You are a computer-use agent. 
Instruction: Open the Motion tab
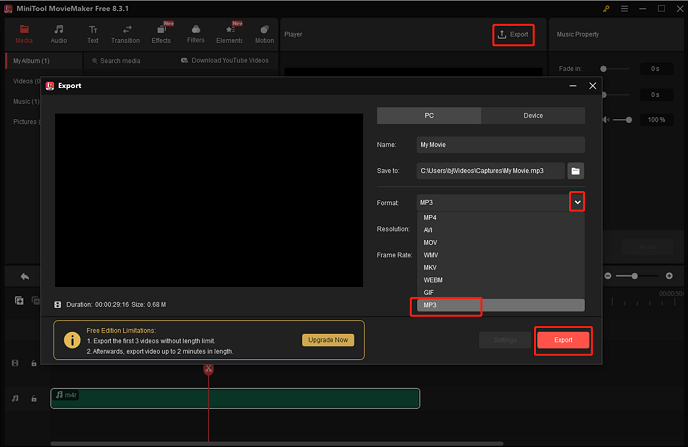[x=264, y=34]
